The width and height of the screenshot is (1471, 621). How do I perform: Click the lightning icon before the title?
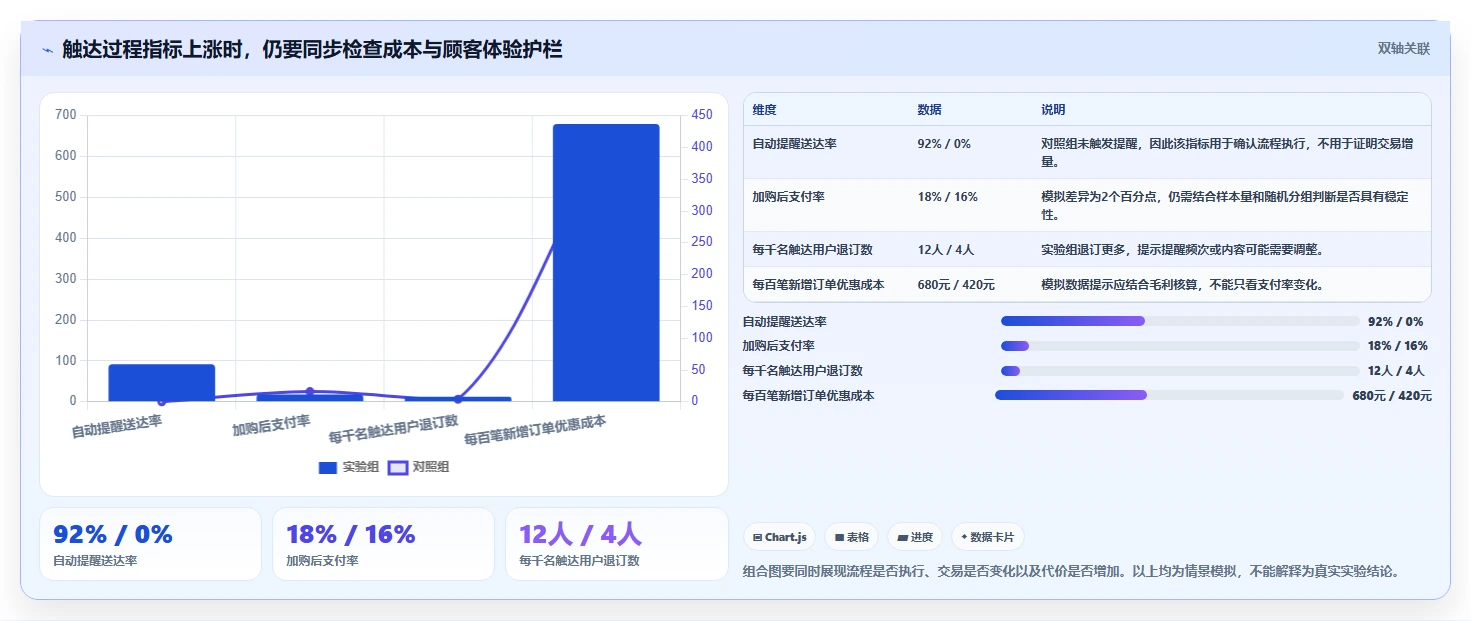47,50
